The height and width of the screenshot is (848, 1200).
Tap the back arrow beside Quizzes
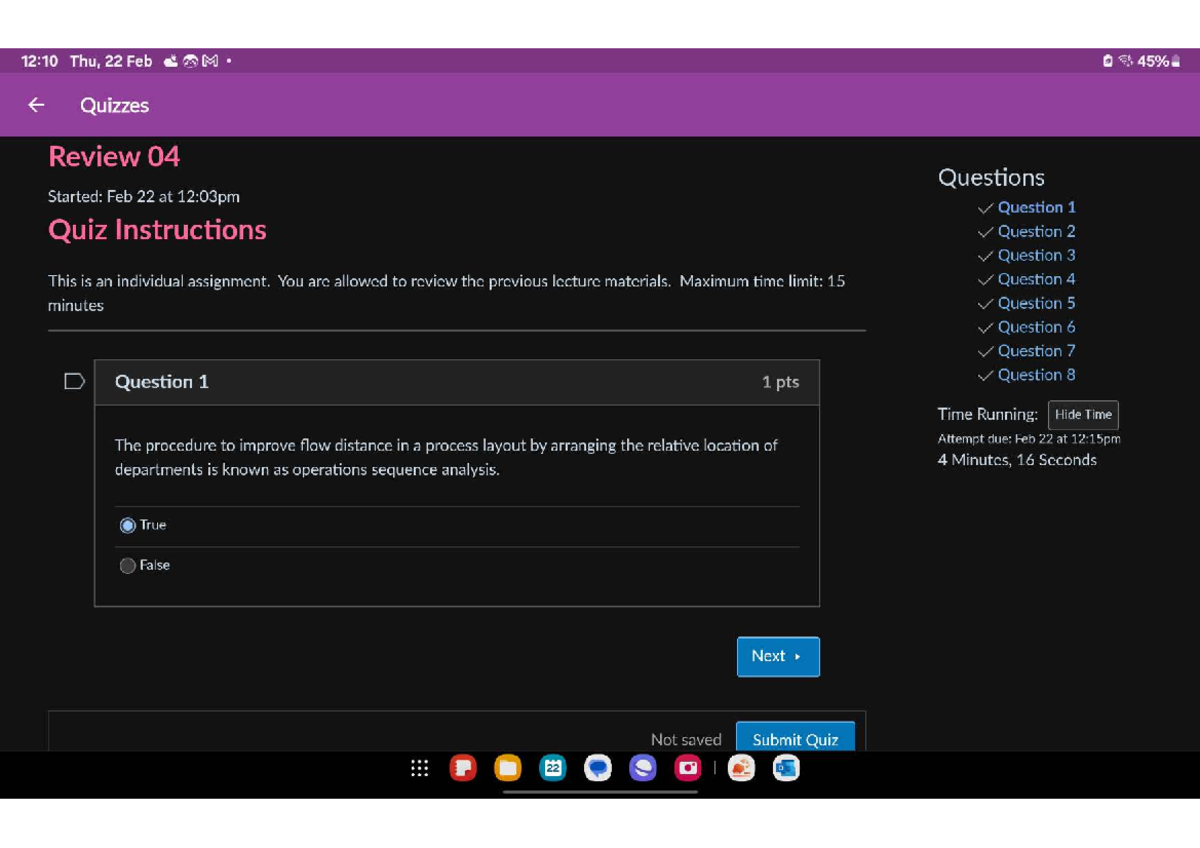point(37,105)
